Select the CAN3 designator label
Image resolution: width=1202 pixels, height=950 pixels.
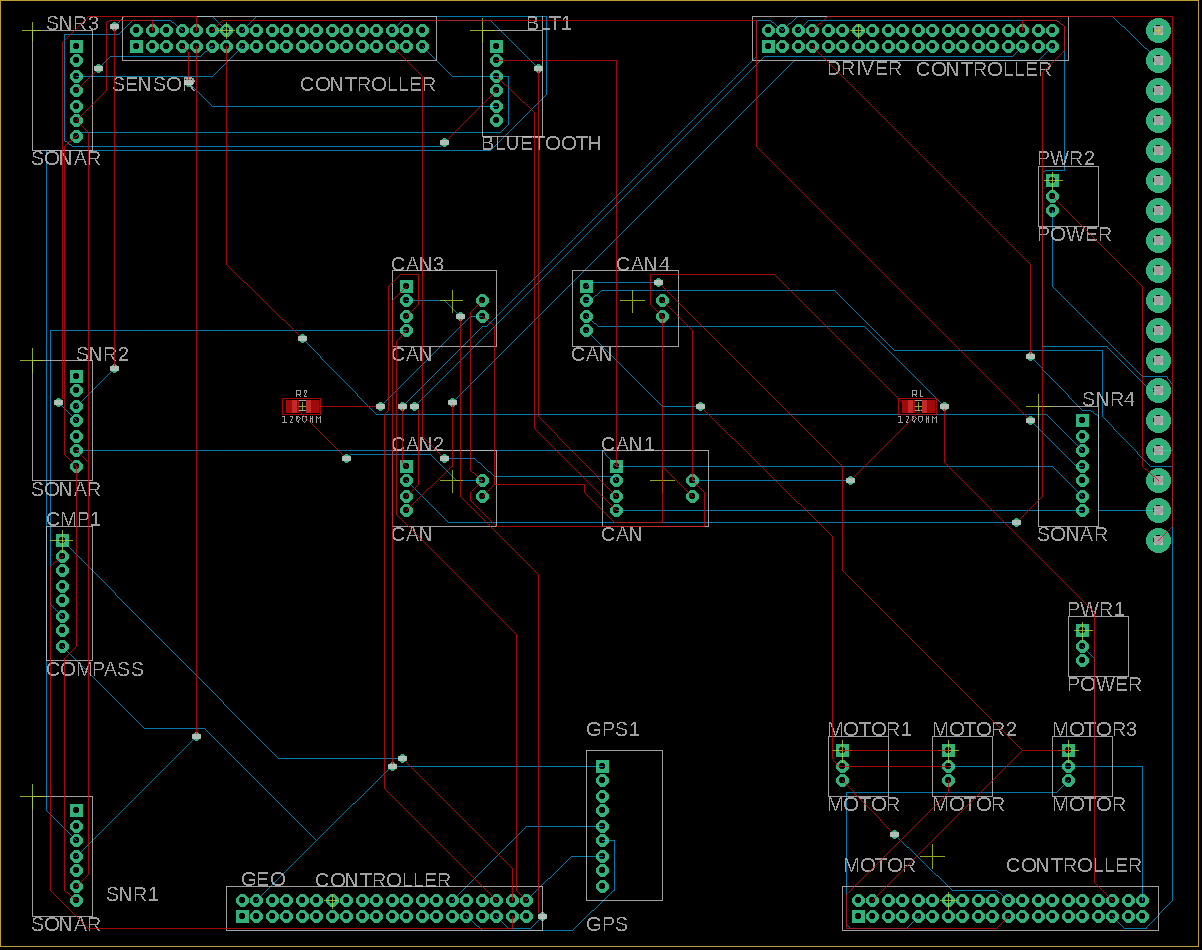tap(417, 264)
